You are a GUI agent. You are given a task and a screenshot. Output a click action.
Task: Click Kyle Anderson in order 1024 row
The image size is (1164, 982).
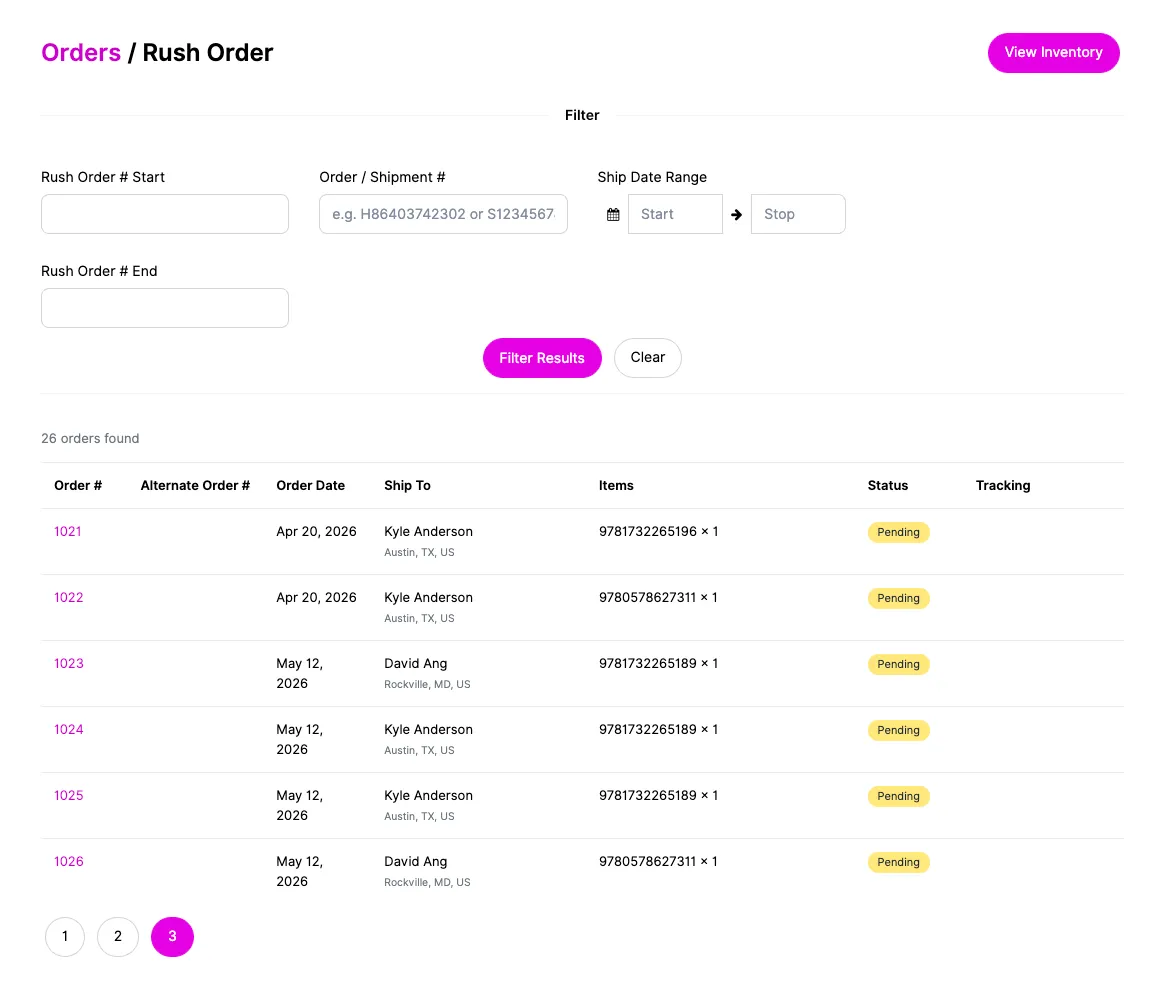coord(428,730)
